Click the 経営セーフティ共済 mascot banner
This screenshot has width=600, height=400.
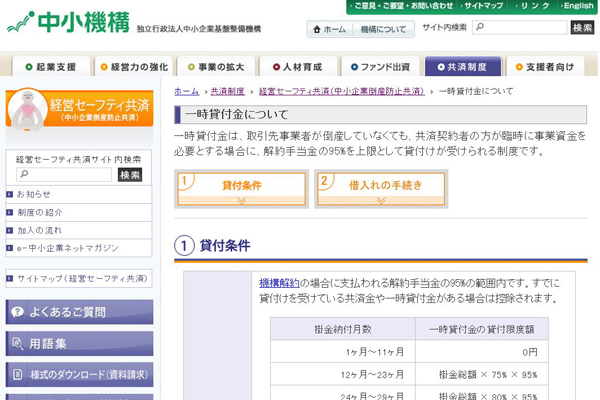pyautogui.click(x=79, y=116)
